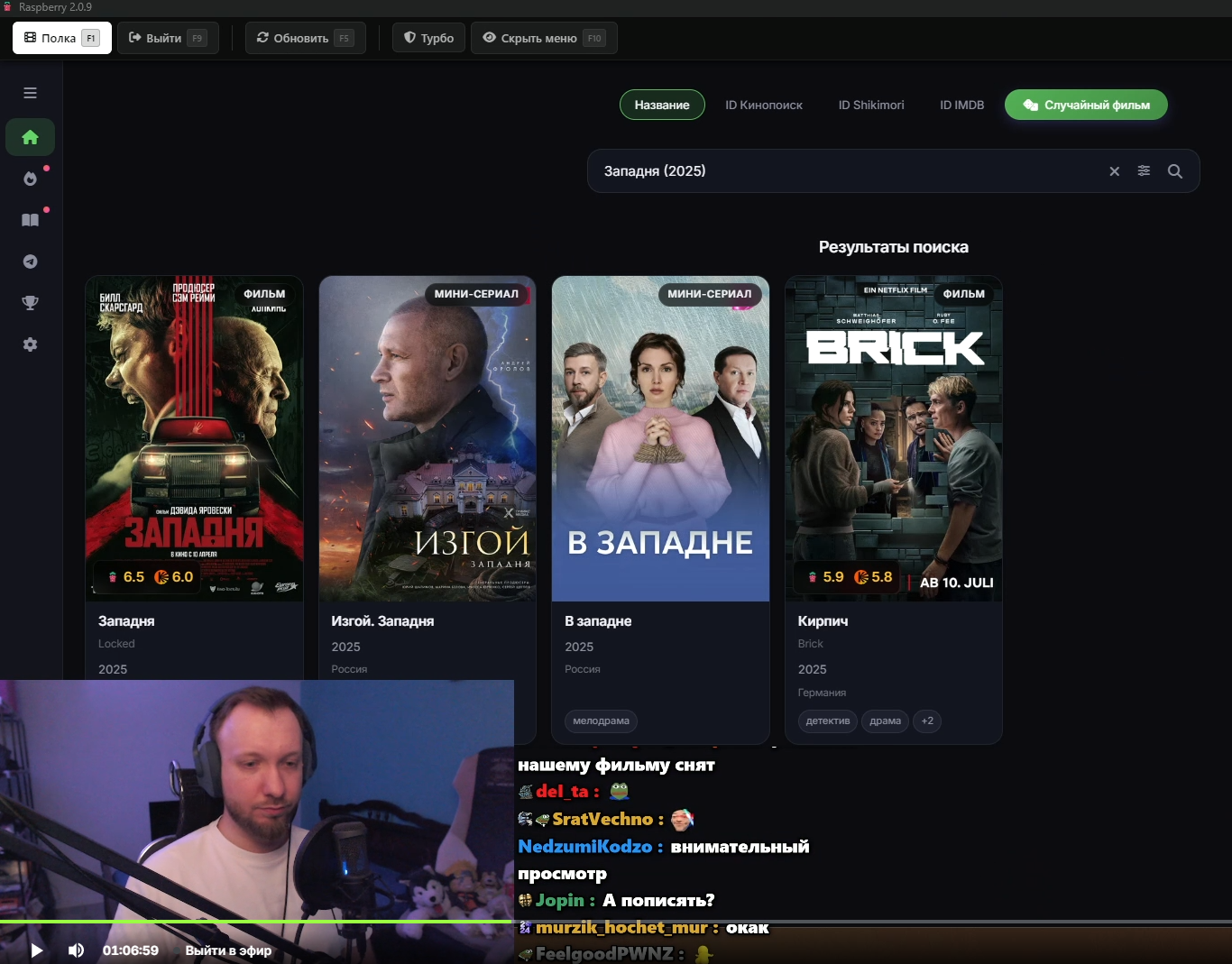Click the Выйти toolbar button
Screen dimensions: 1232x964
pyautogui.click(x=168, y=38)
